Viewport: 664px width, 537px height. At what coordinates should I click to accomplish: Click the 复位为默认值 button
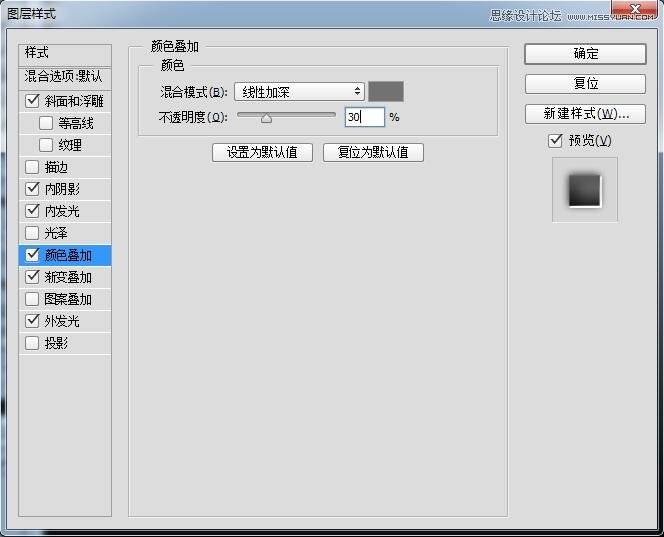pyautogui.click(x=373, y=152)
